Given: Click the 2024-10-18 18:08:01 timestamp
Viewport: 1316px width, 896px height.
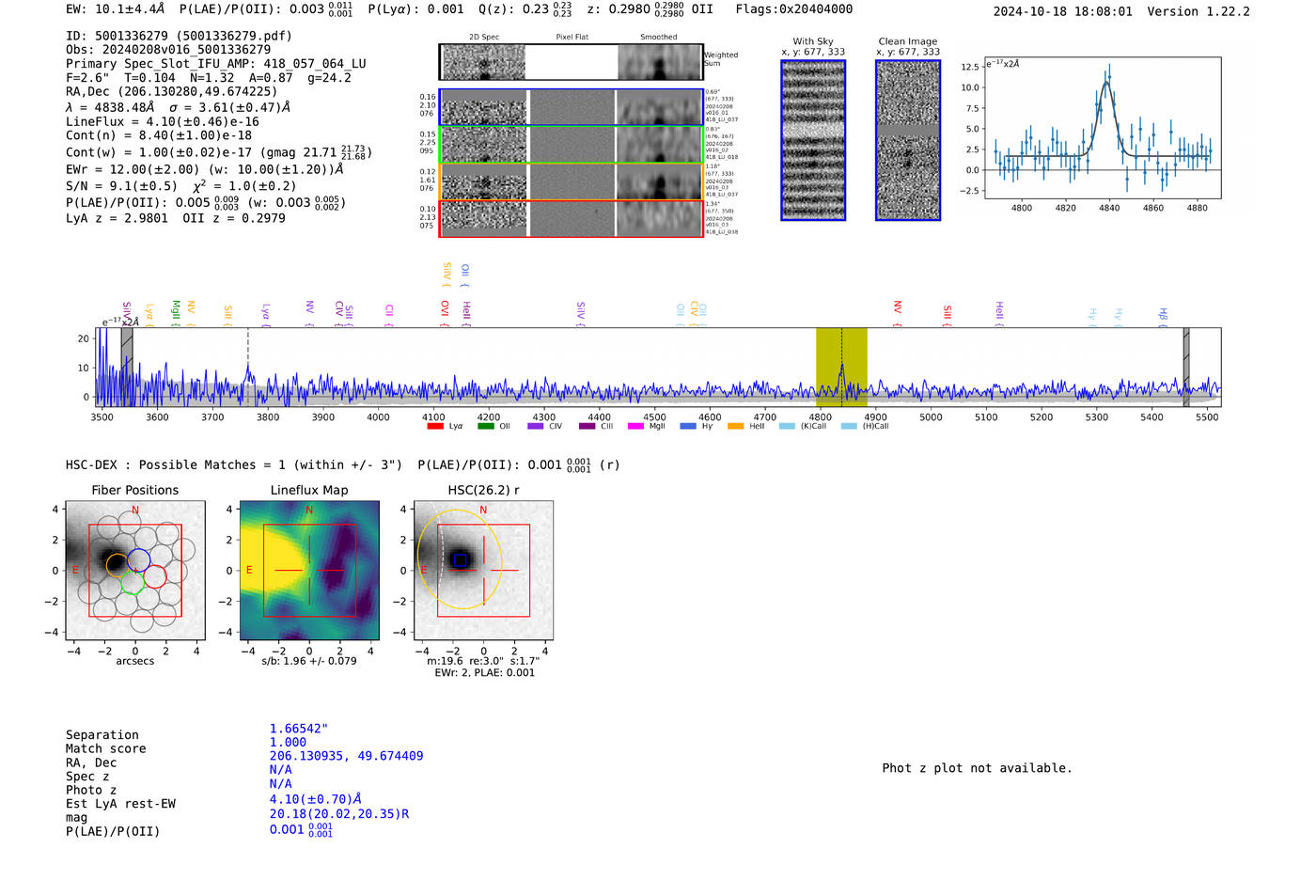Looking at the screenshot, I should (1063, 11).
